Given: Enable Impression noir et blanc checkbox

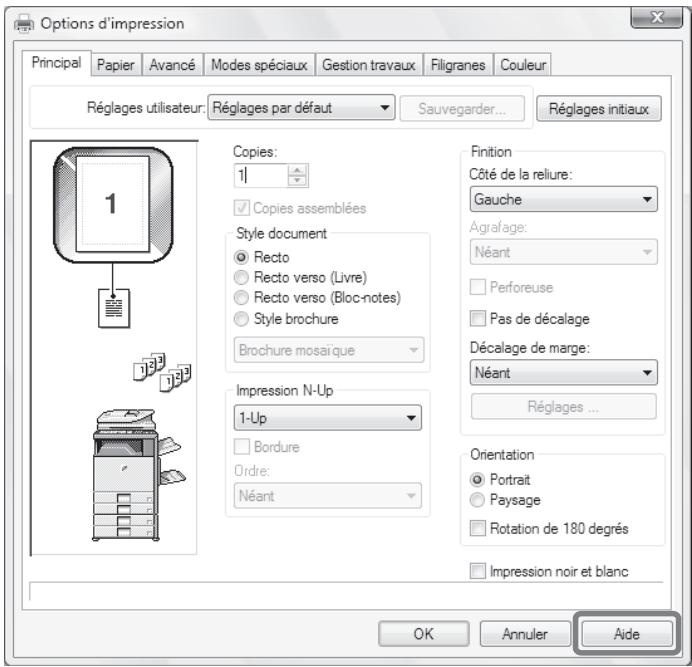Looking at the screenshot, I should click(478, 571).
